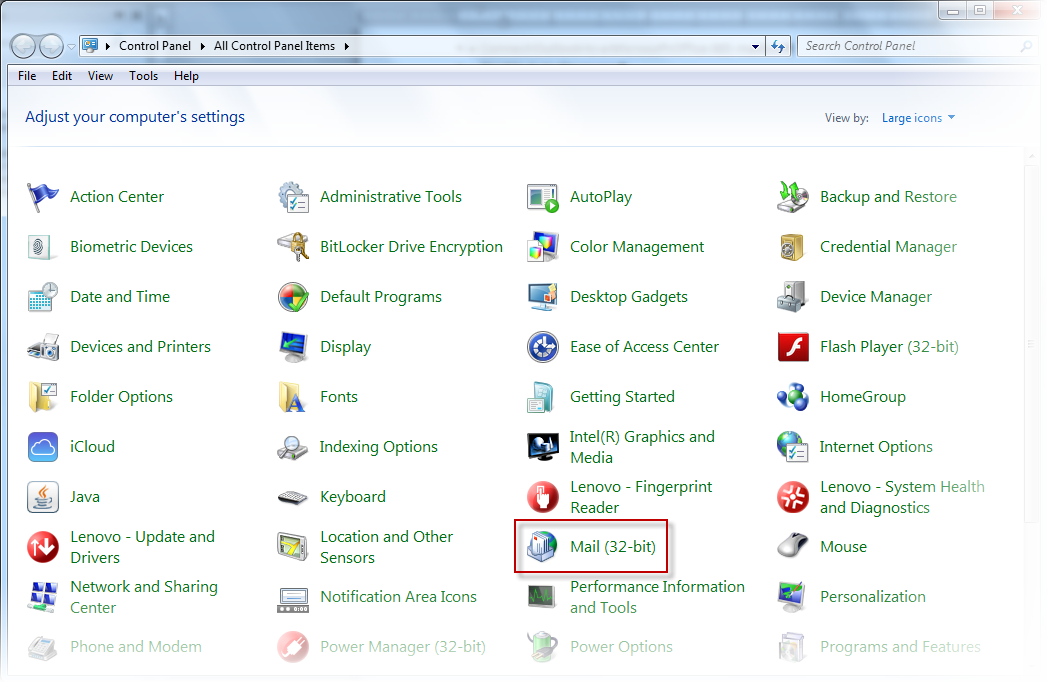Click the Action Center flag icon
Screen dimensions: 1048x683
tap(43, 197)
